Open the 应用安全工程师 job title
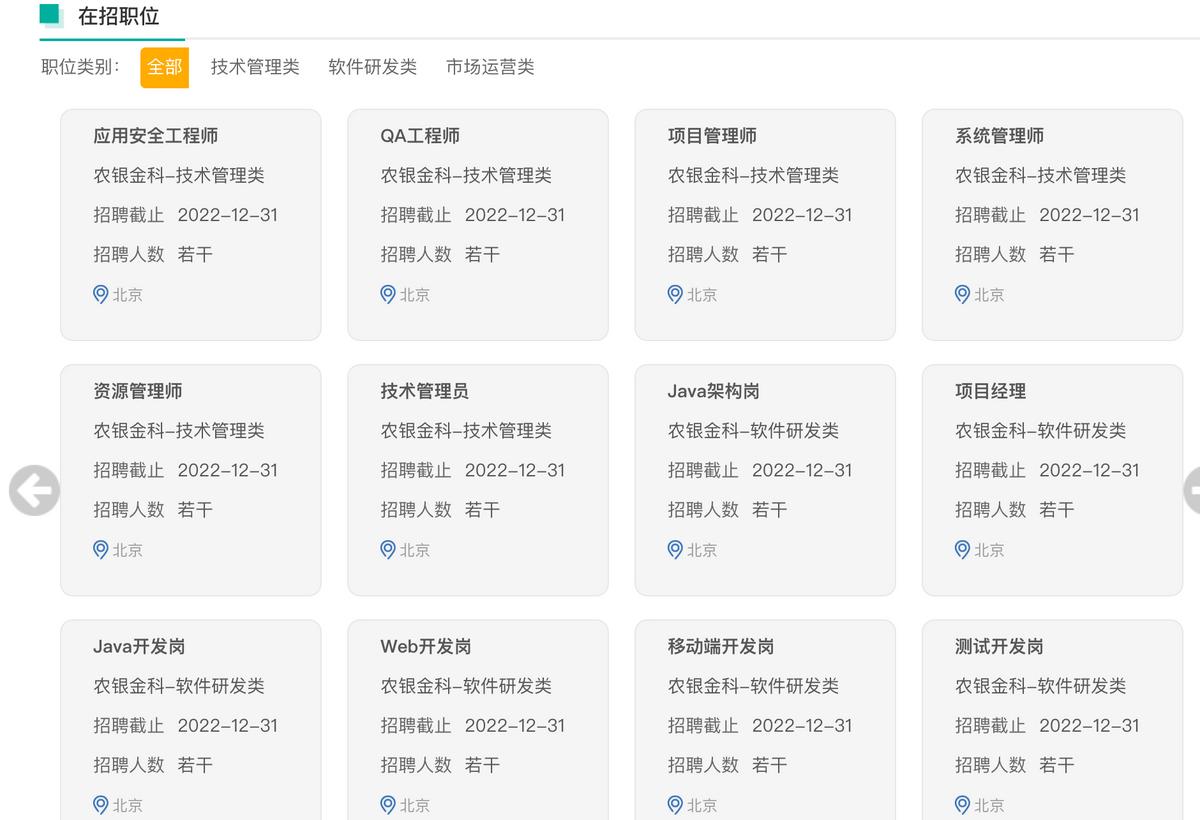The height and width of the screenshot is (820, 1200). pos(155,136)
